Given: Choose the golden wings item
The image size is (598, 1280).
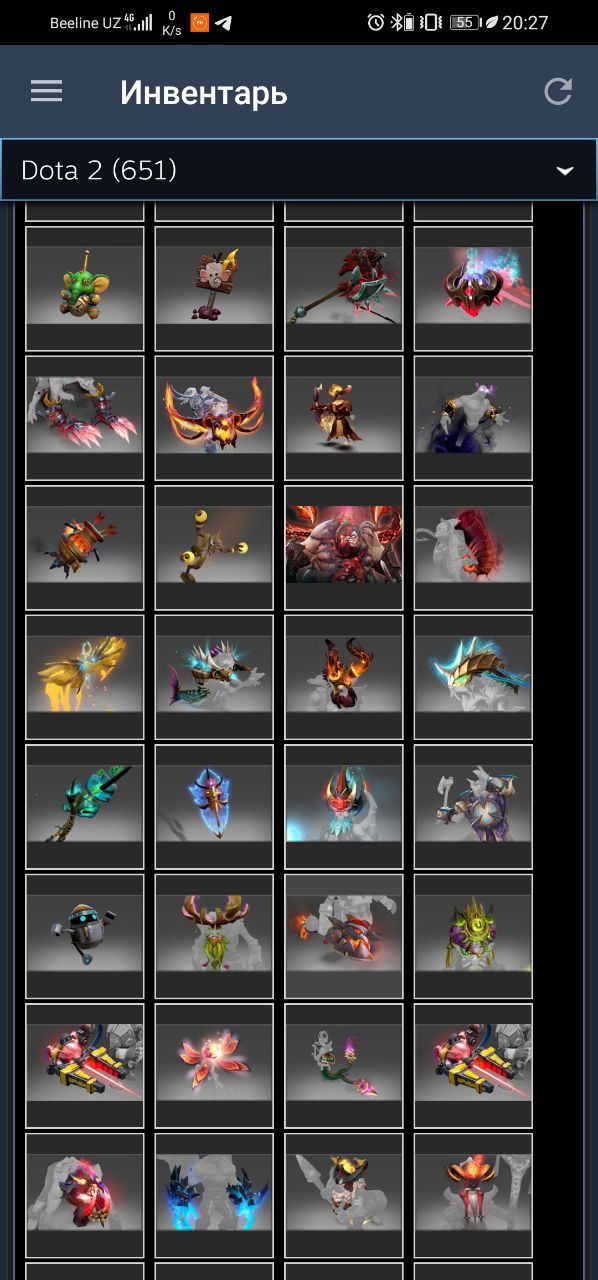Looking at the screenshot, I should (x=85, y=677).
